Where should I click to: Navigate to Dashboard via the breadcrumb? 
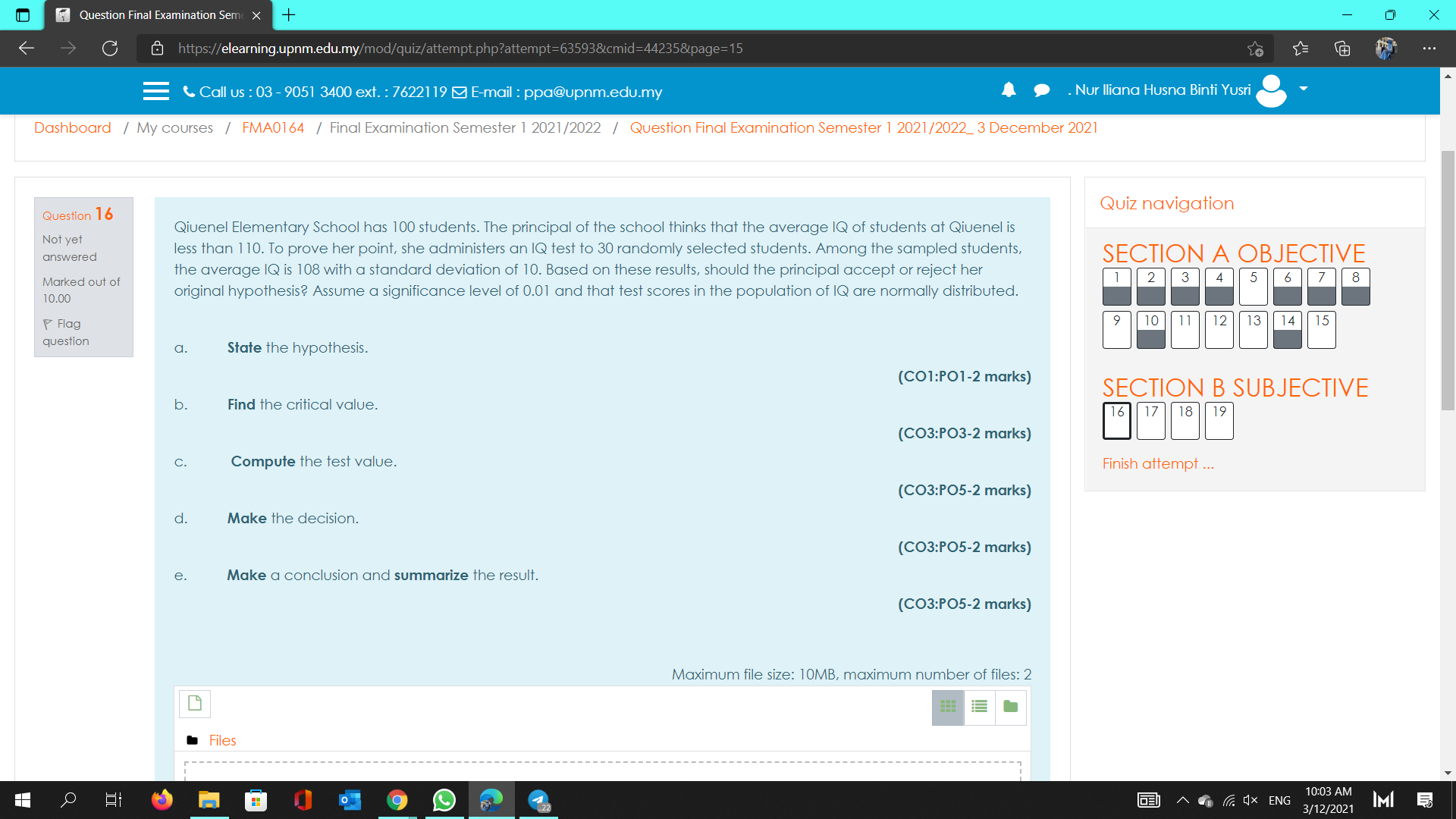click(x=73, y=127)
